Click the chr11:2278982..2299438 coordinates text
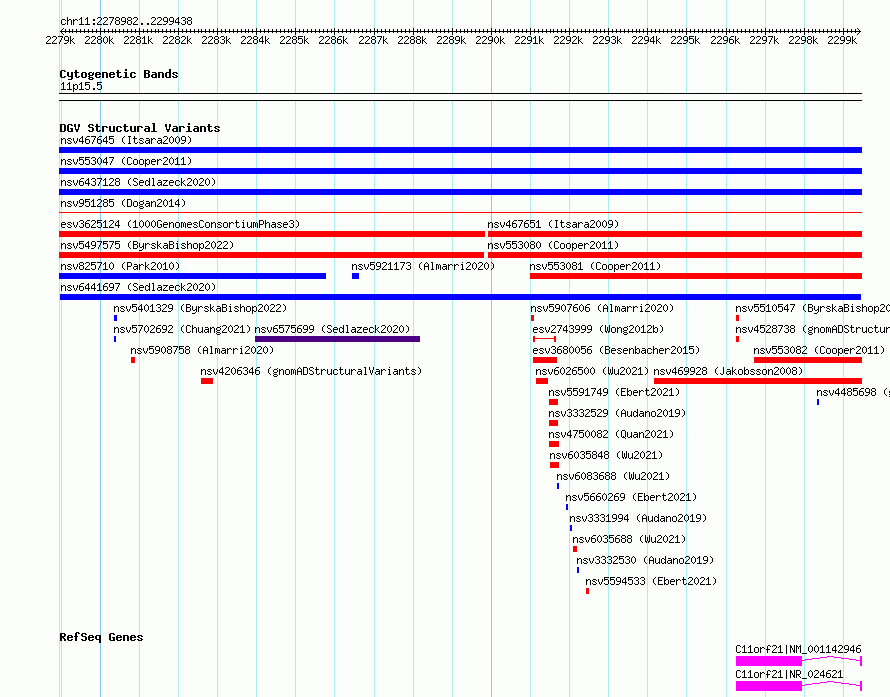Image resolution: width=890 pixels, height=697 pixels. [126, 21]
